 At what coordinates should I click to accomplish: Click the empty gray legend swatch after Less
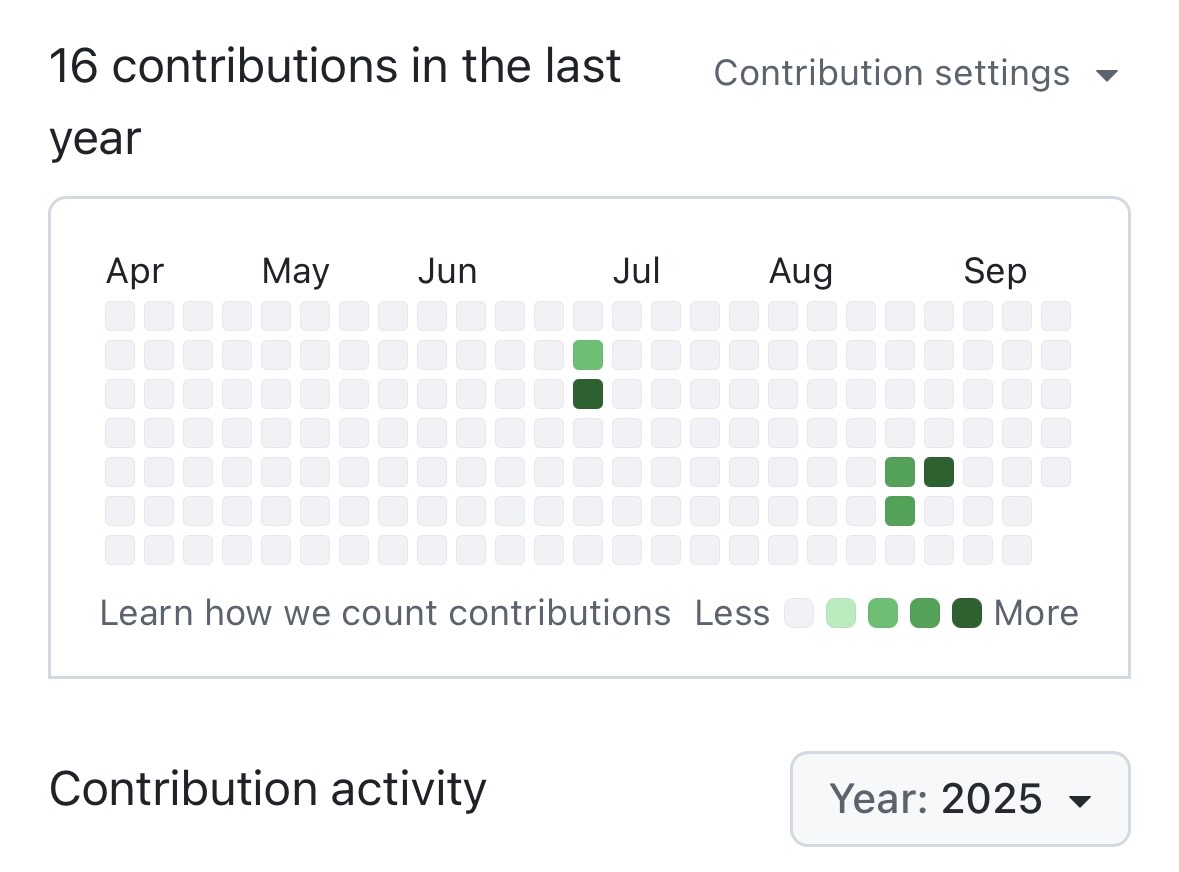pos(799,613)
